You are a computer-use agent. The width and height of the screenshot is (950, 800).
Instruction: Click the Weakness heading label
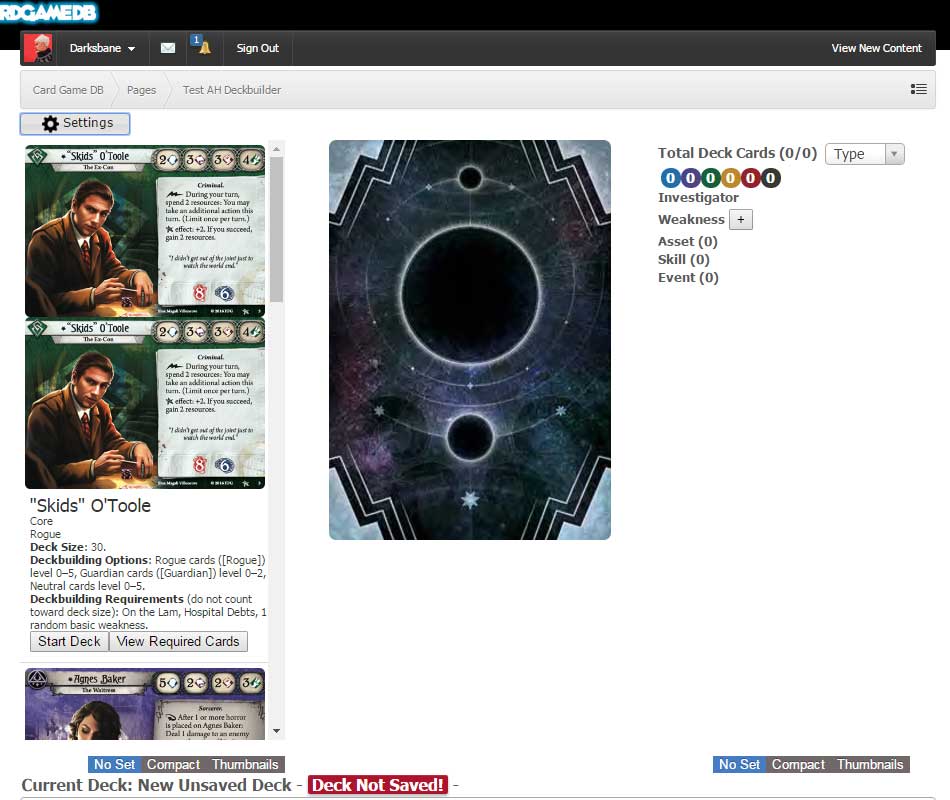pos(691,219)
